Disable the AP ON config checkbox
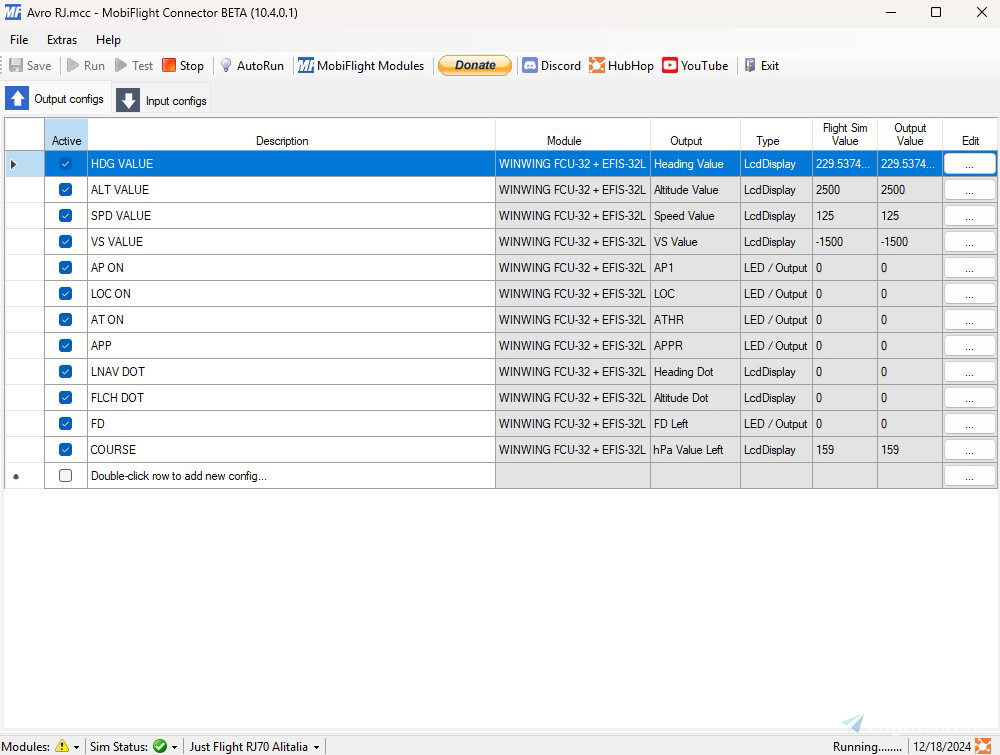1000x755 pixels. coord(66,268)
